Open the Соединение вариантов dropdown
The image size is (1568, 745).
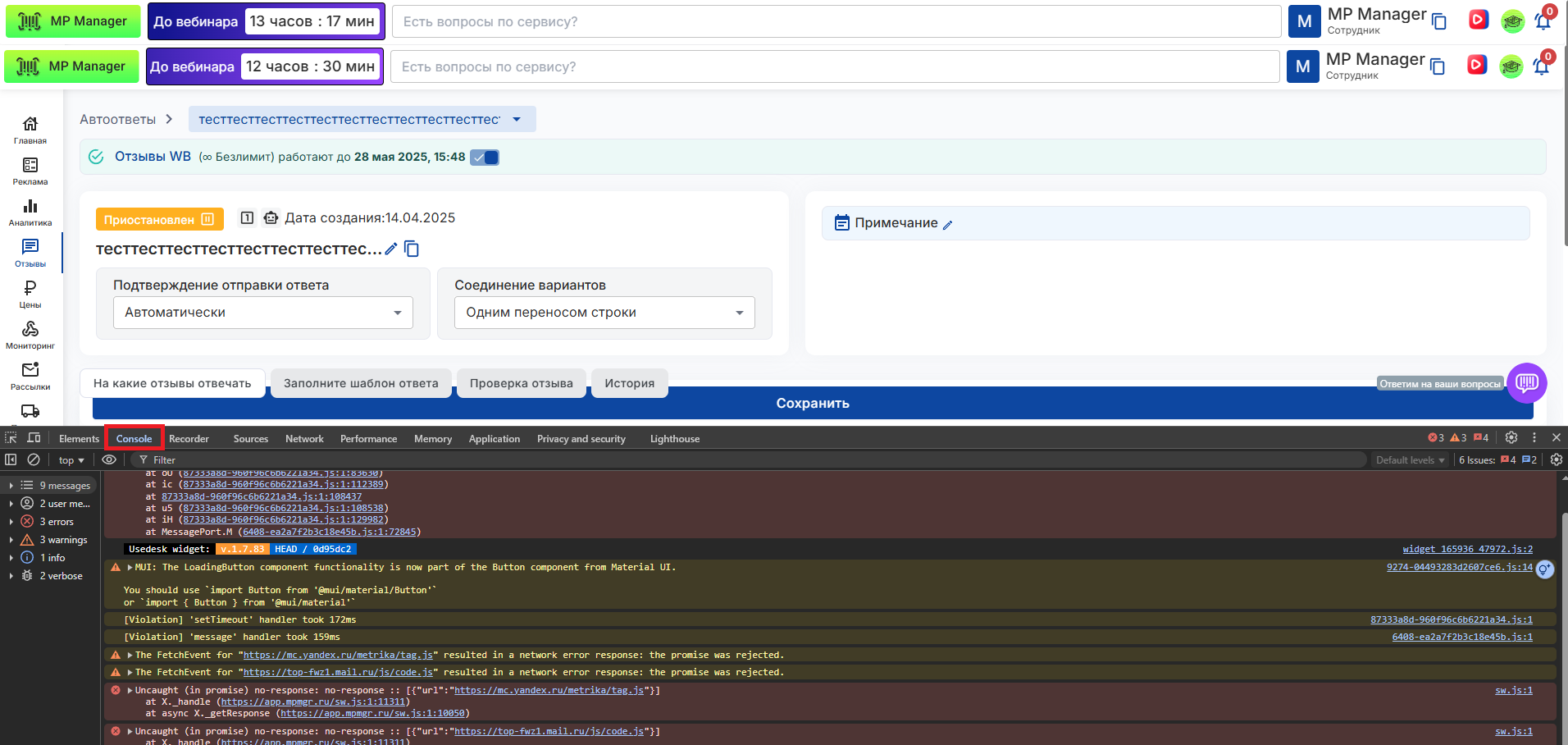604,313
